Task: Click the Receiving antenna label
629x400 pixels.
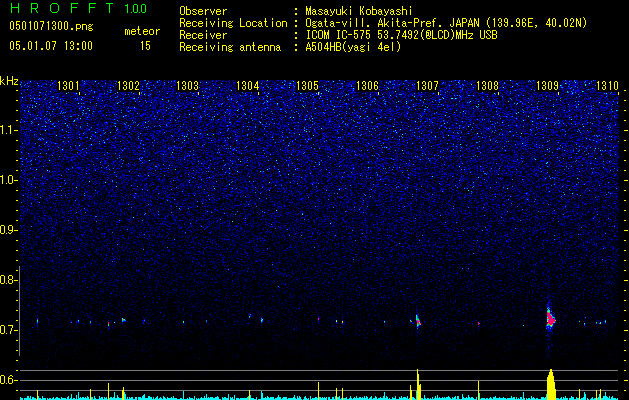Action: 230,47
